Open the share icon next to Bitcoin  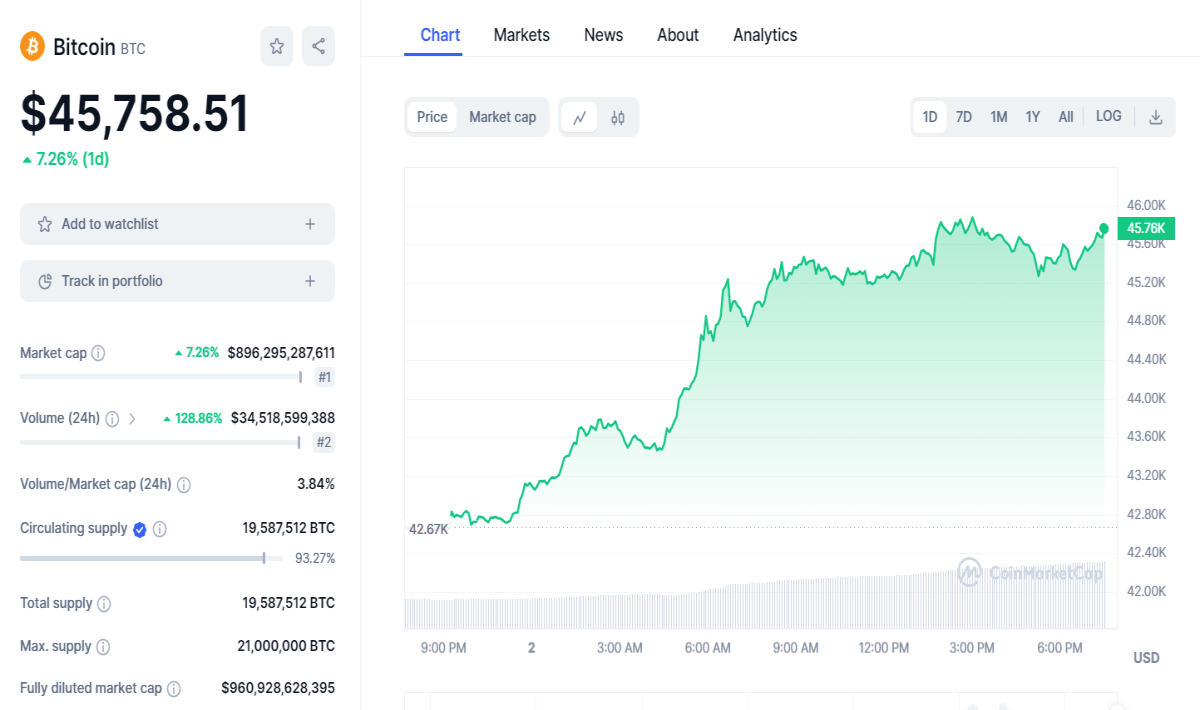point(318,46)
